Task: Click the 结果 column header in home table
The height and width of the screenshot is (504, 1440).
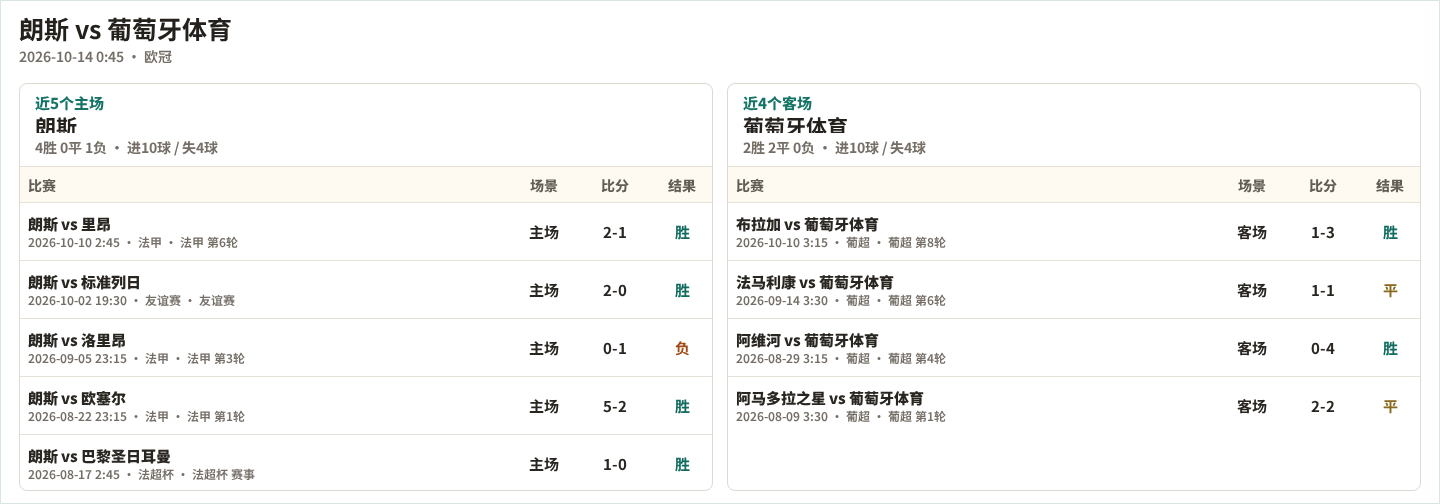Action: click(x=682, y=185)
